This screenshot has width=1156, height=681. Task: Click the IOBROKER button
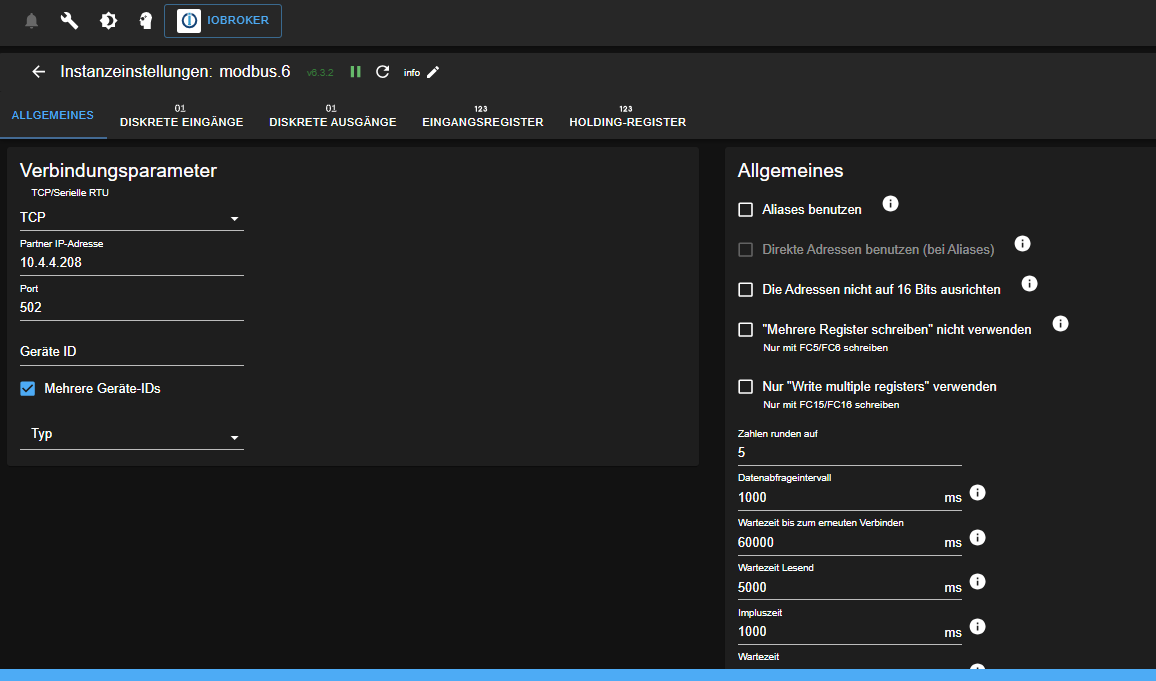click(x=222, y=20)
